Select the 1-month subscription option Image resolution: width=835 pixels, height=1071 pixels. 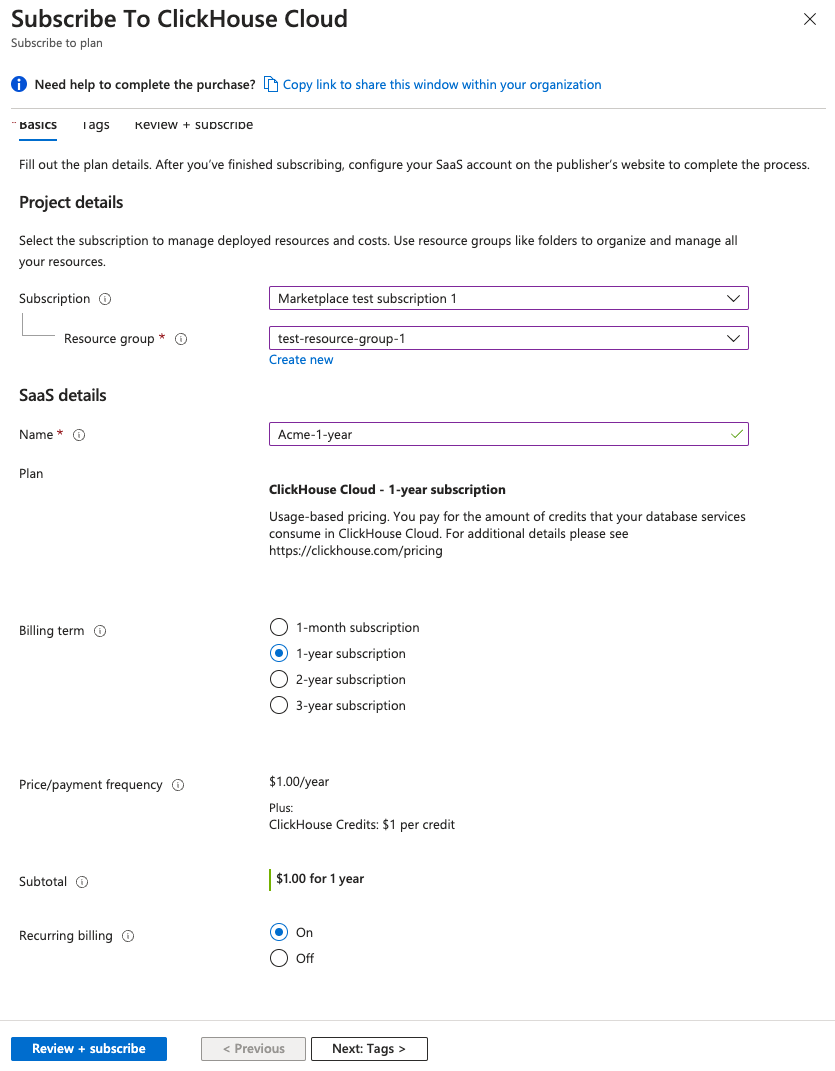pos(278,627)
